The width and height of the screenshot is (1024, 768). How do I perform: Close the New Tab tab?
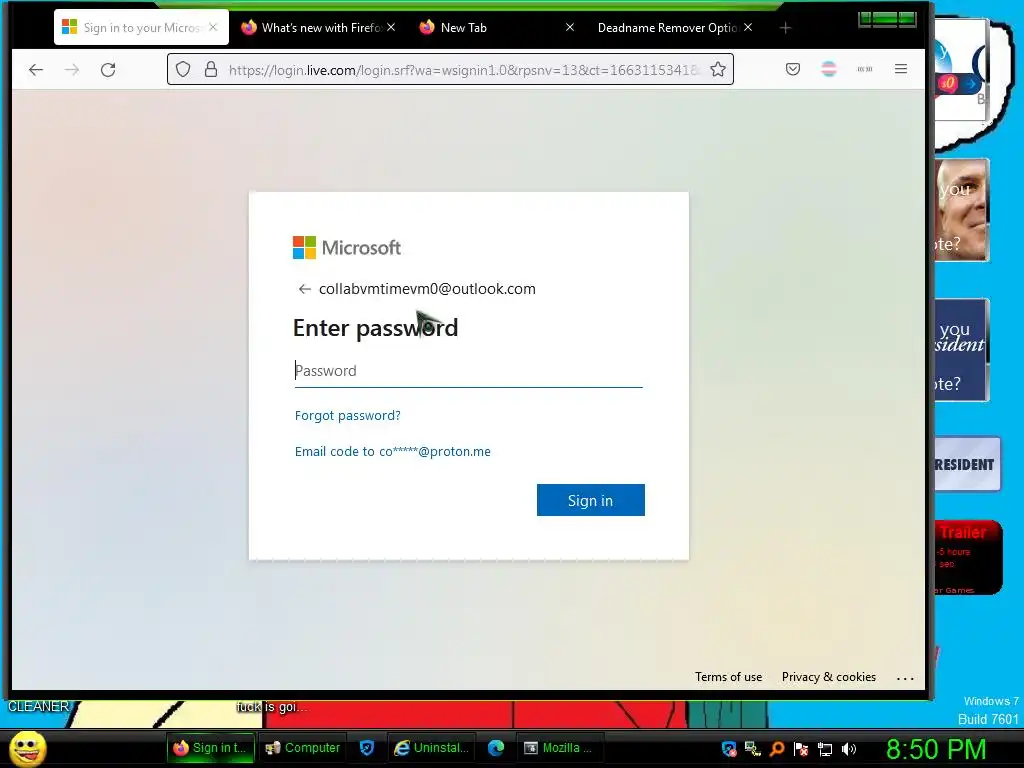[x=569, y=27]
